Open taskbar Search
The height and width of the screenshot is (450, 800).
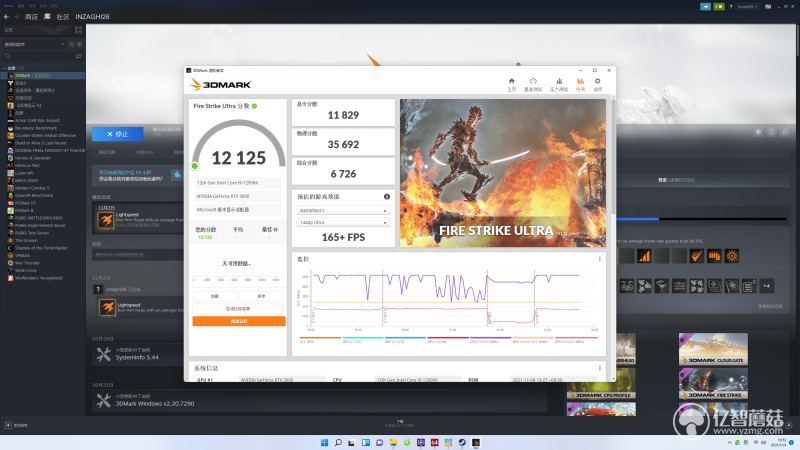coord(338,442)
